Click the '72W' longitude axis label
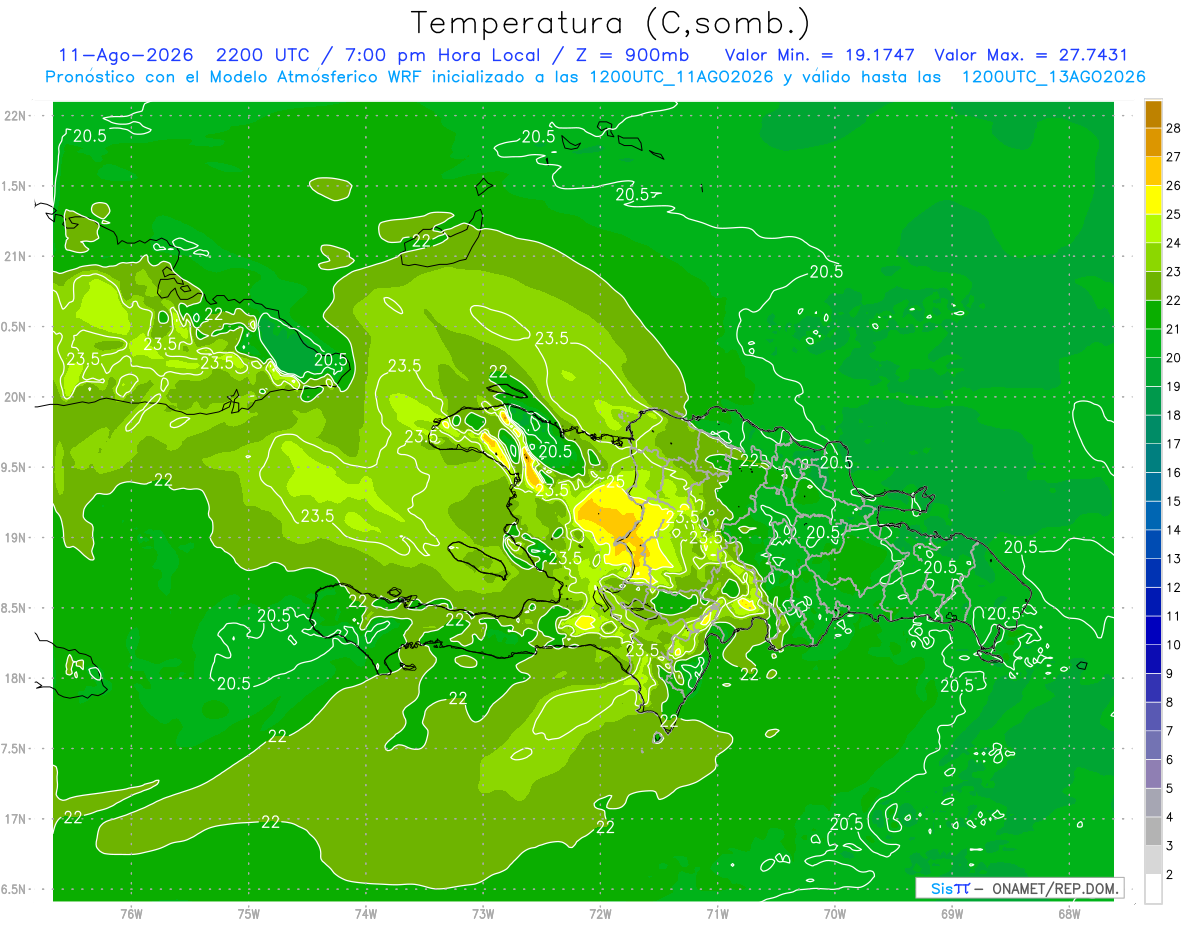The image size is (1200, 927). click(x=600, y=914)
